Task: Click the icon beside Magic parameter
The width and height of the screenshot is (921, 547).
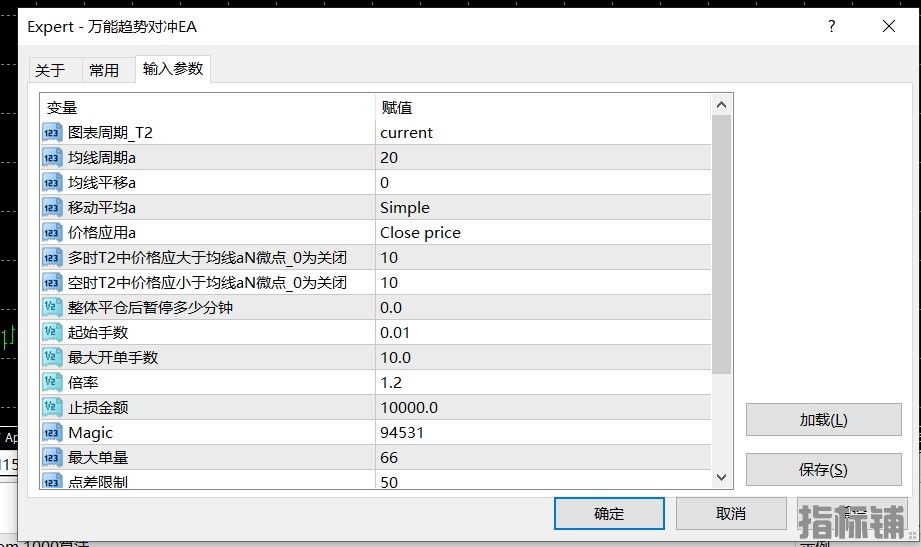Action: coord(53,433)
